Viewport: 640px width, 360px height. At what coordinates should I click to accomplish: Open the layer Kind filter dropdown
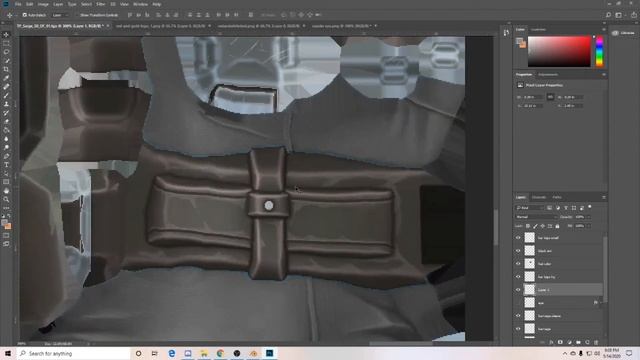(x=529, y=208)
